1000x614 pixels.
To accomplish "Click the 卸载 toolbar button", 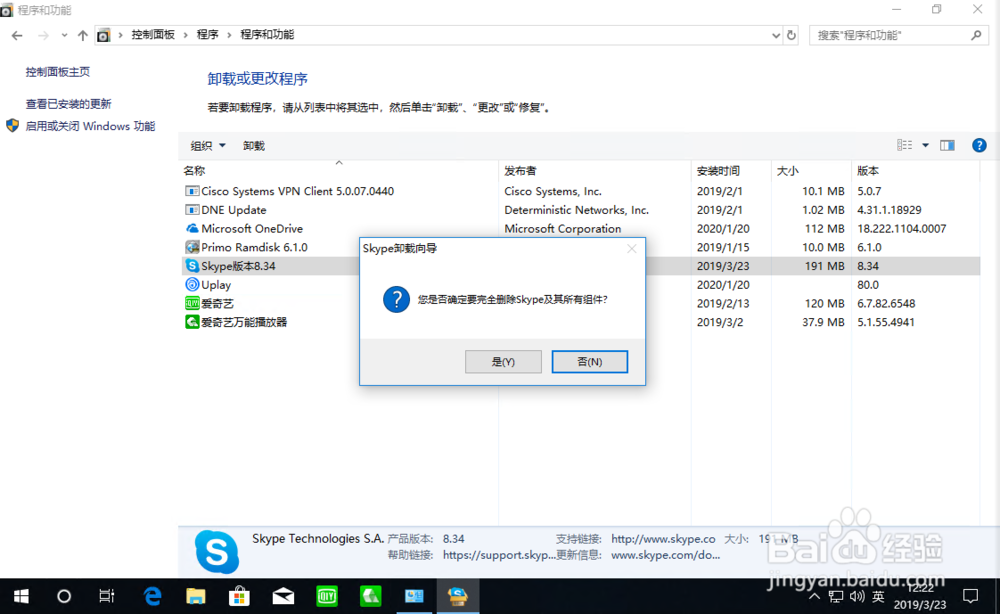I will tap(254, 145).
